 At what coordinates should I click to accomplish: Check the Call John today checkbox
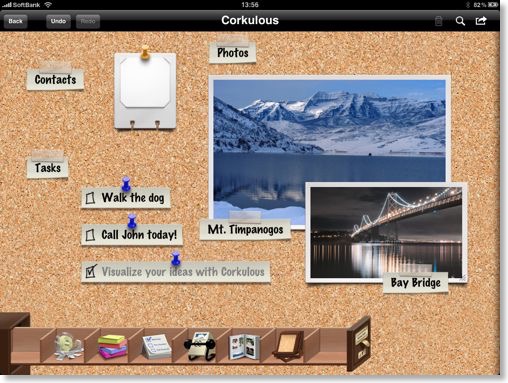90,235
